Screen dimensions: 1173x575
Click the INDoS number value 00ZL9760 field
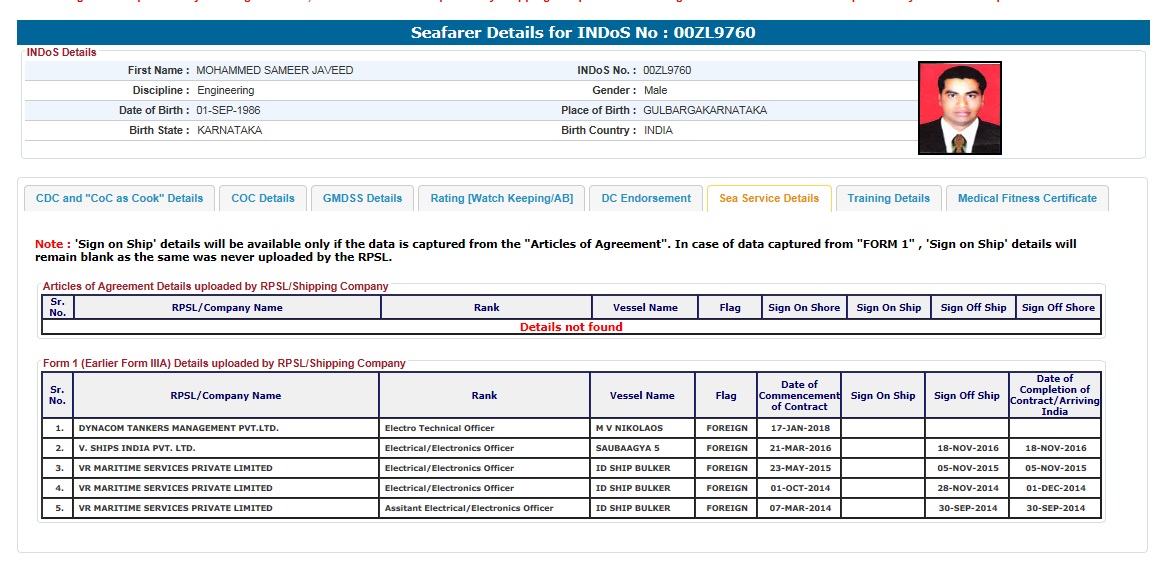coord(667,71)
